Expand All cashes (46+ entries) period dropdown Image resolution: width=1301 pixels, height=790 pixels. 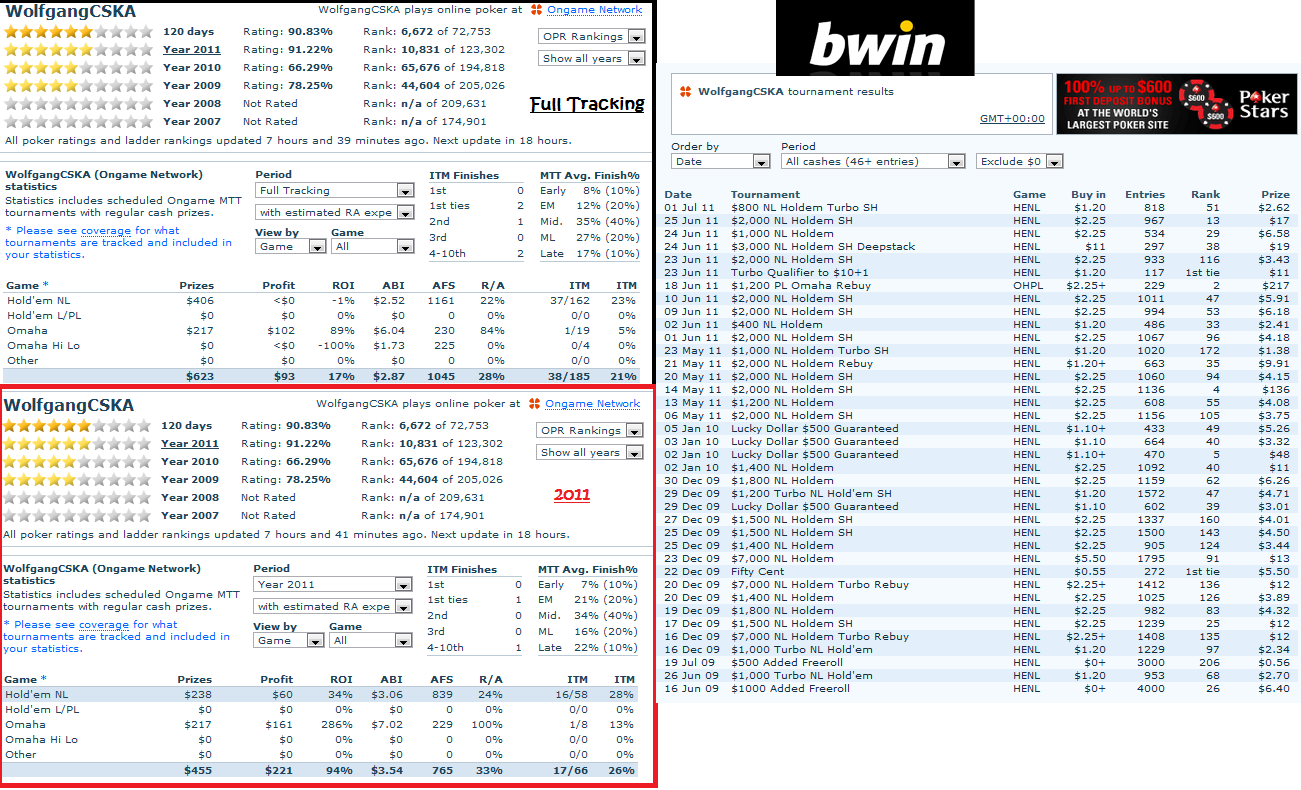pyautogui.click(x=873, y=162)
